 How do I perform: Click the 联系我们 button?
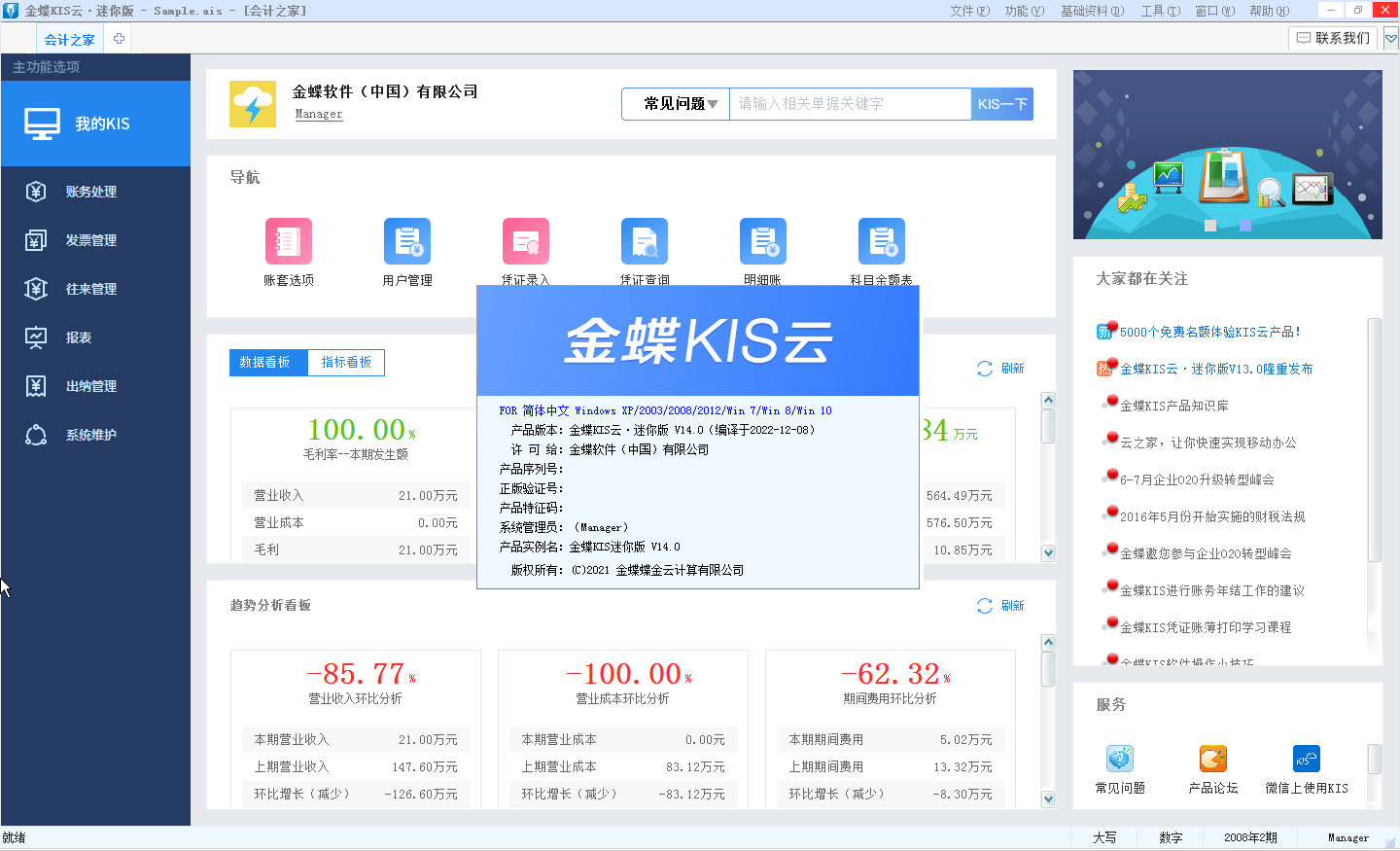click(x=1334, y=38)
